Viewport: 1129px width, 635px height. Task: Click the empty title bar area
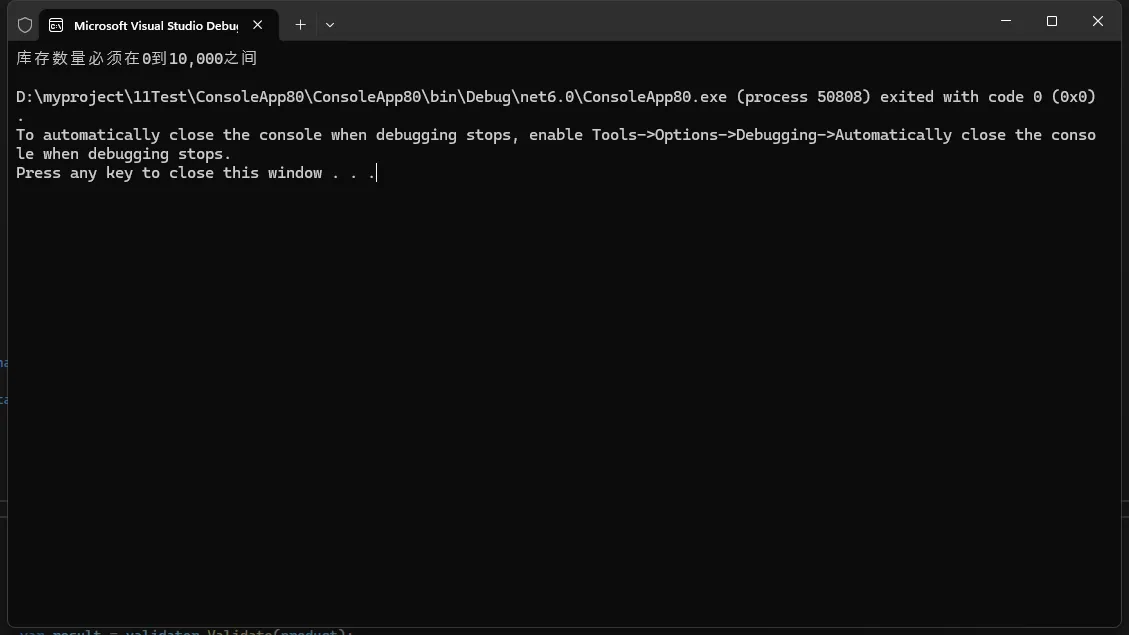click(650, 22)
